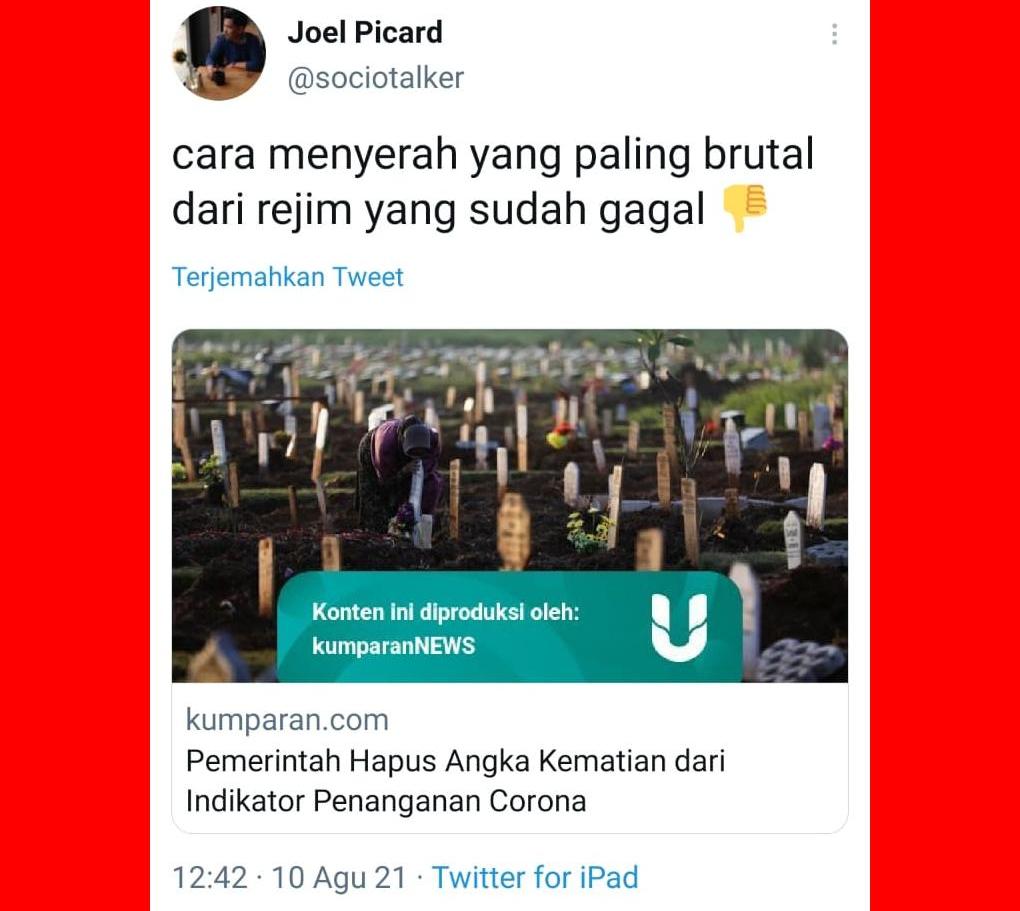The image size is (1020, 911).
Task: Open the Twitter for iPad source link
Action: (x=535, y=877)
